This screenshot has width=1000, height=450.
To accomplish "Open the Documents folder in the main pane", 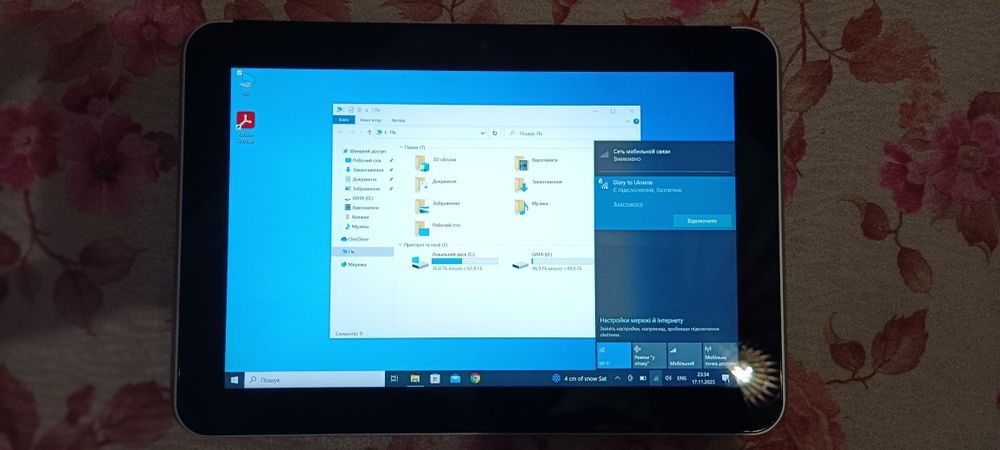I will click(x=436, y=185).
